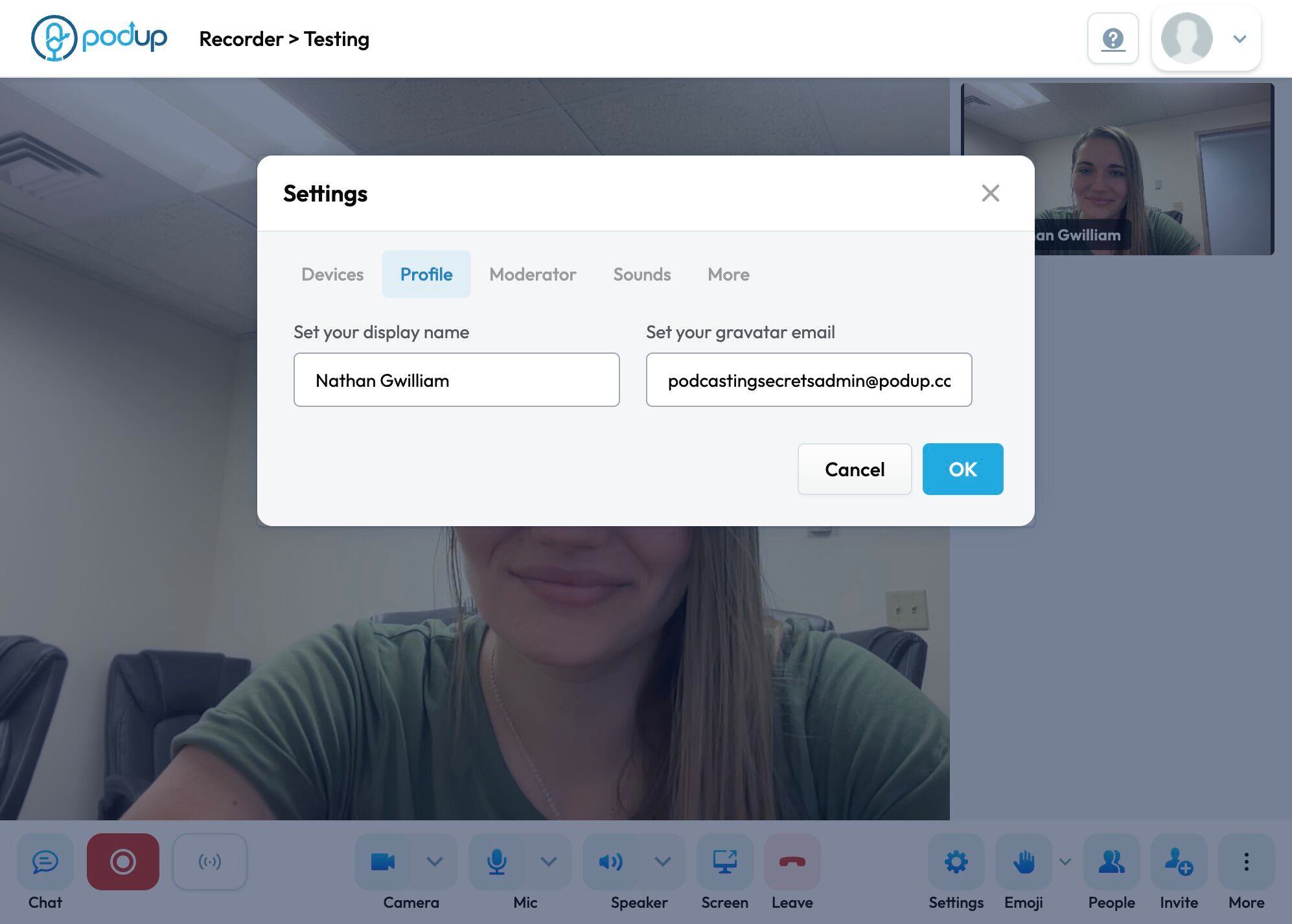Switch to the Devices tab
This screenshot has height=924, width=1292.
[x=332, y=274]
